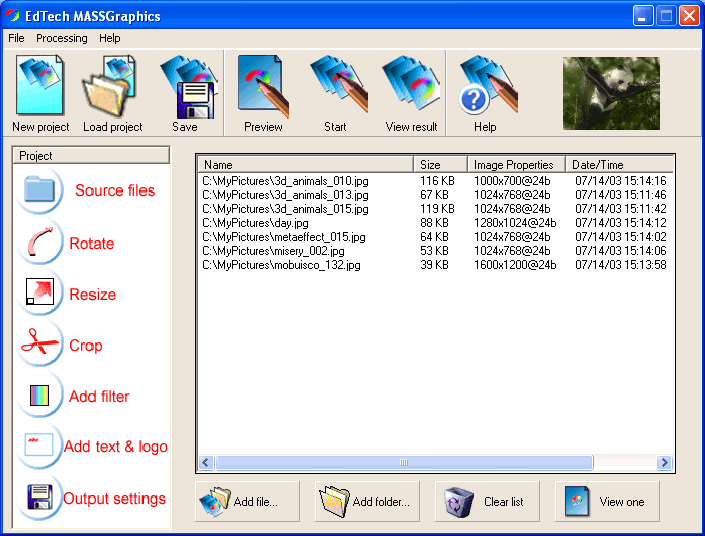
Task: Sort the list by Name column header
Action: point(305,165)
